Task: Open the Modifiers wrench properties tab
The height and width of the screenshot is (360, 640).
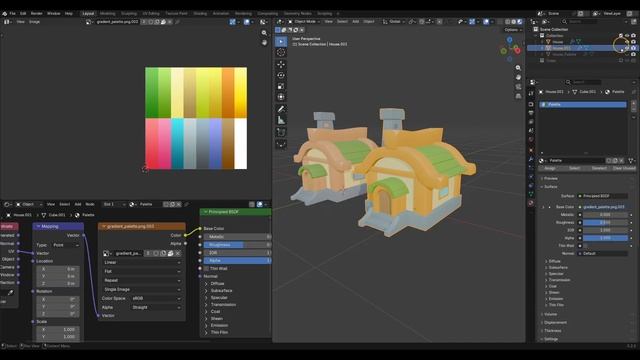Action: click(531, 159)
